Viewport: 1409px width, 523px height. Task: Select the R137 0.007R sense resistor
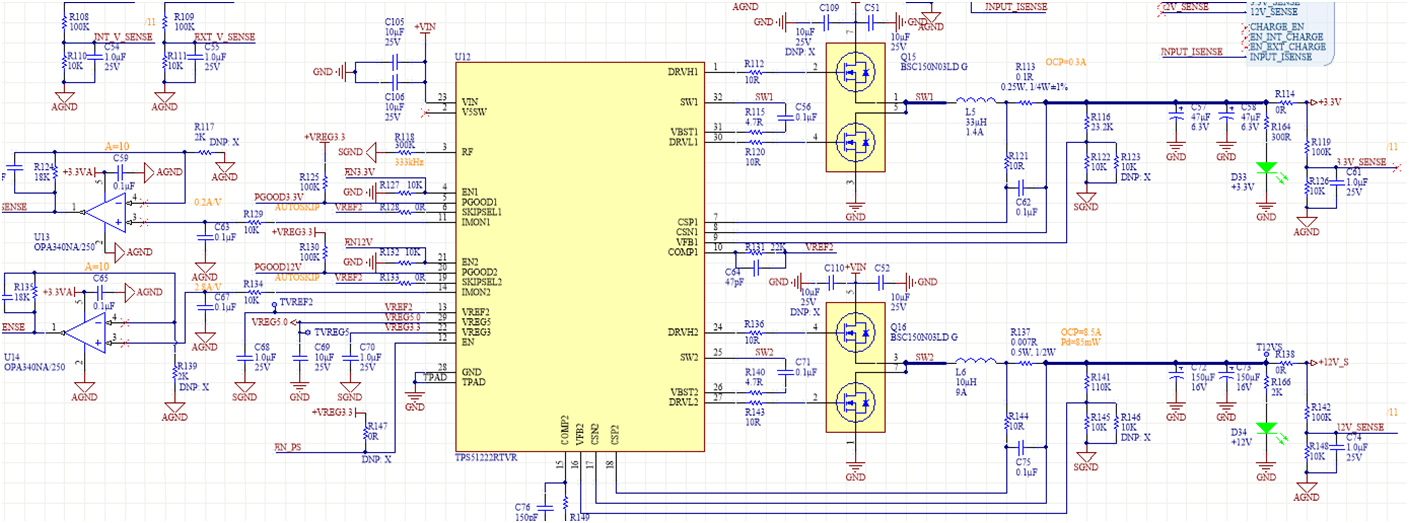coord(1025,363)
